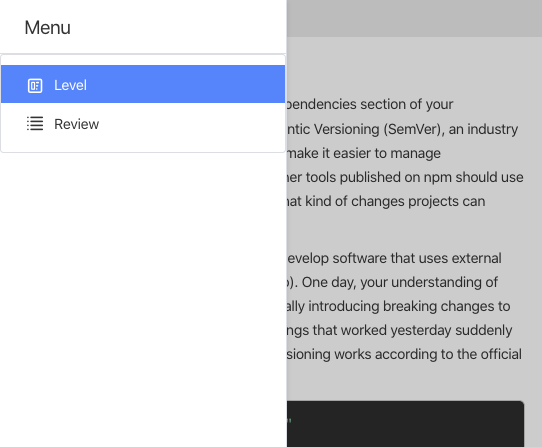Screen dimensions: 542x447
Task: Open the Review menu item
Action: point(143,124)
